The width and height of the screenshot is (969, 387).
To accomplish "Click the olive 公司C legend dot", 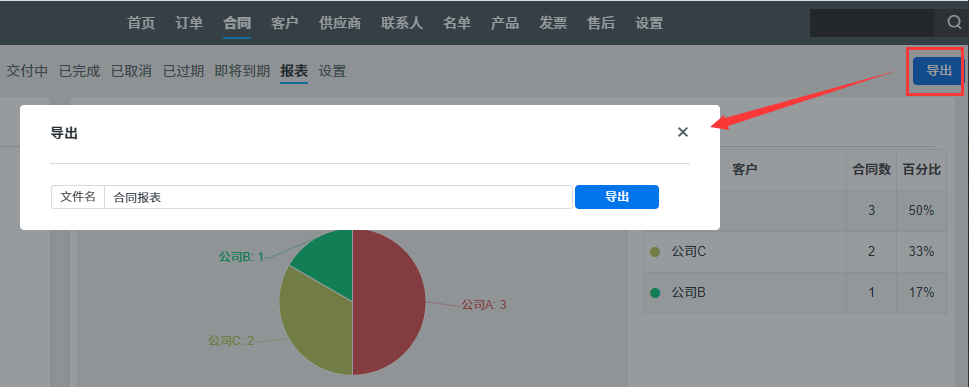I will 655,252.
